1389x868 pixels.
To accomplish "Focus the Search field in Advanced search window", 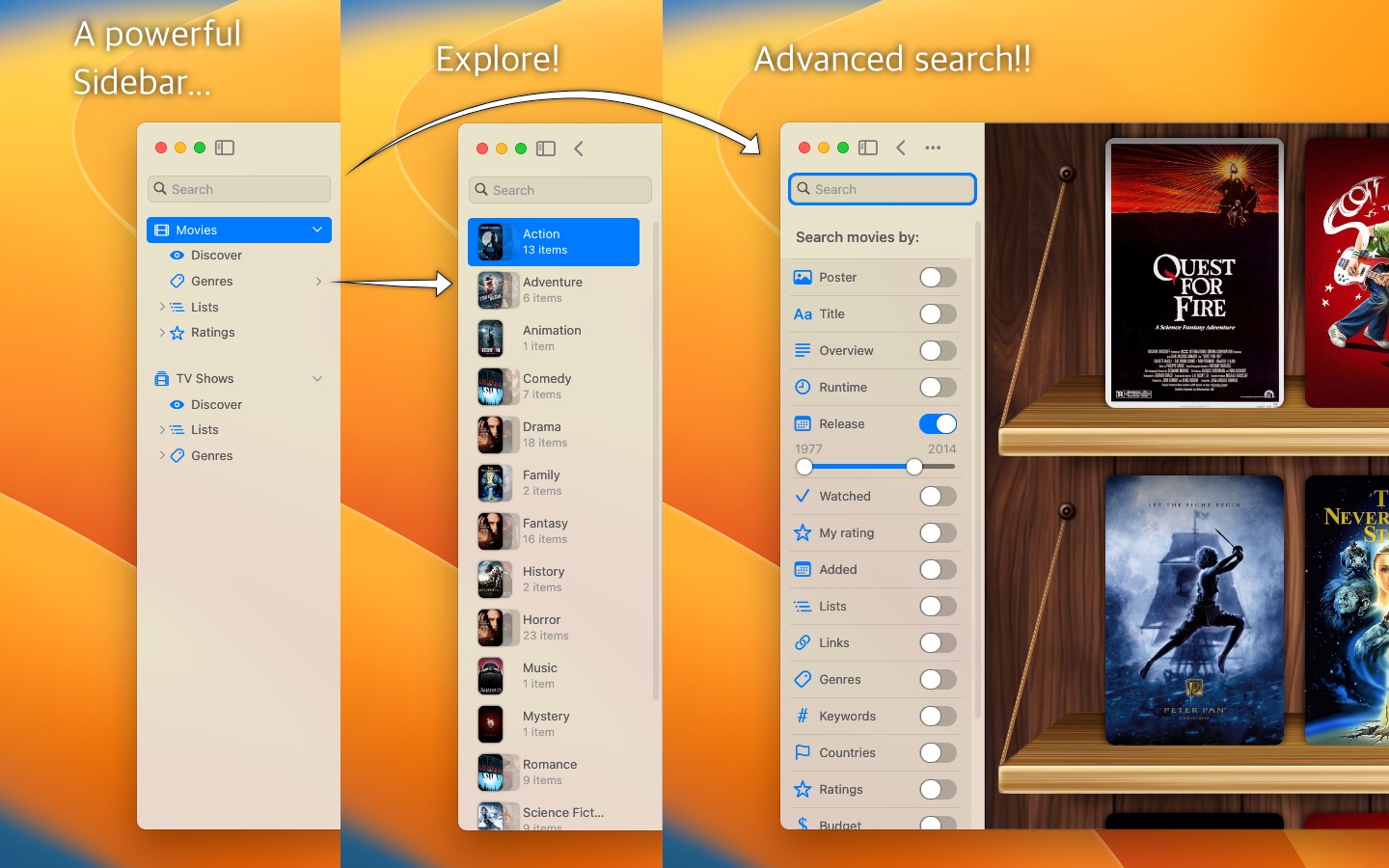I will point(883,189).
